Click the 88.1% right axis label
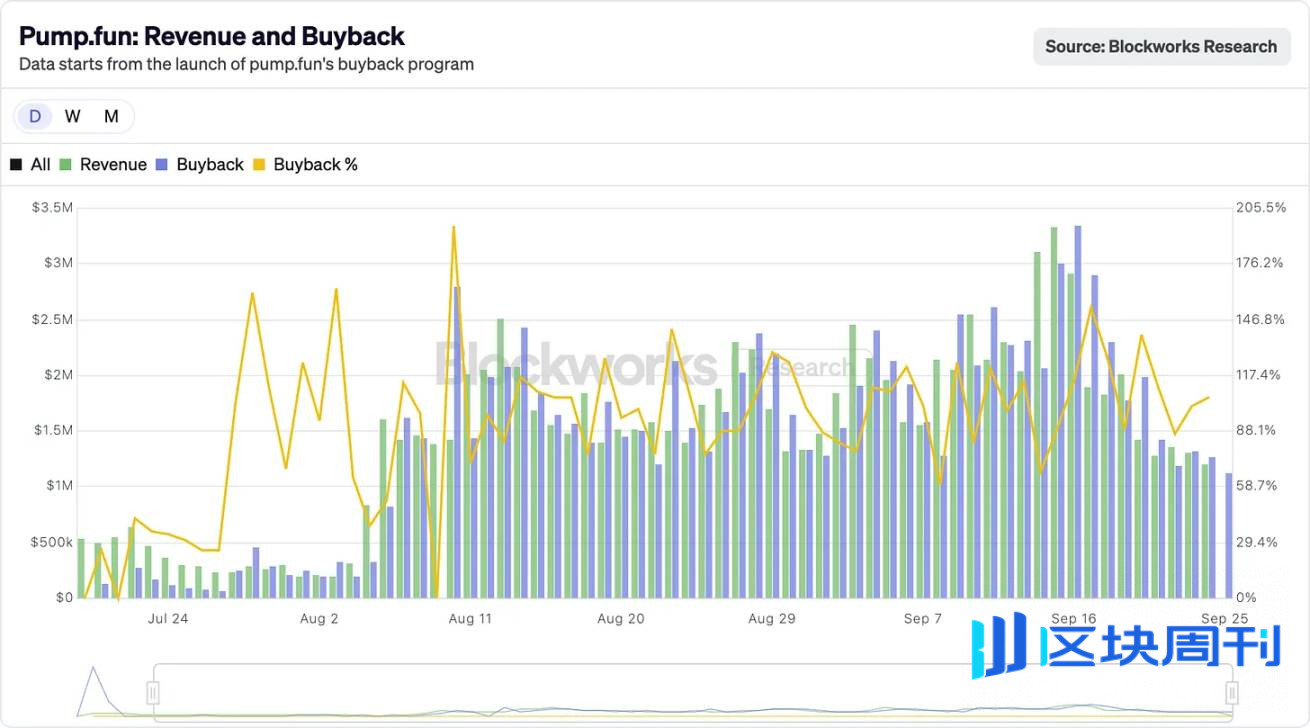 [1258, 430]
